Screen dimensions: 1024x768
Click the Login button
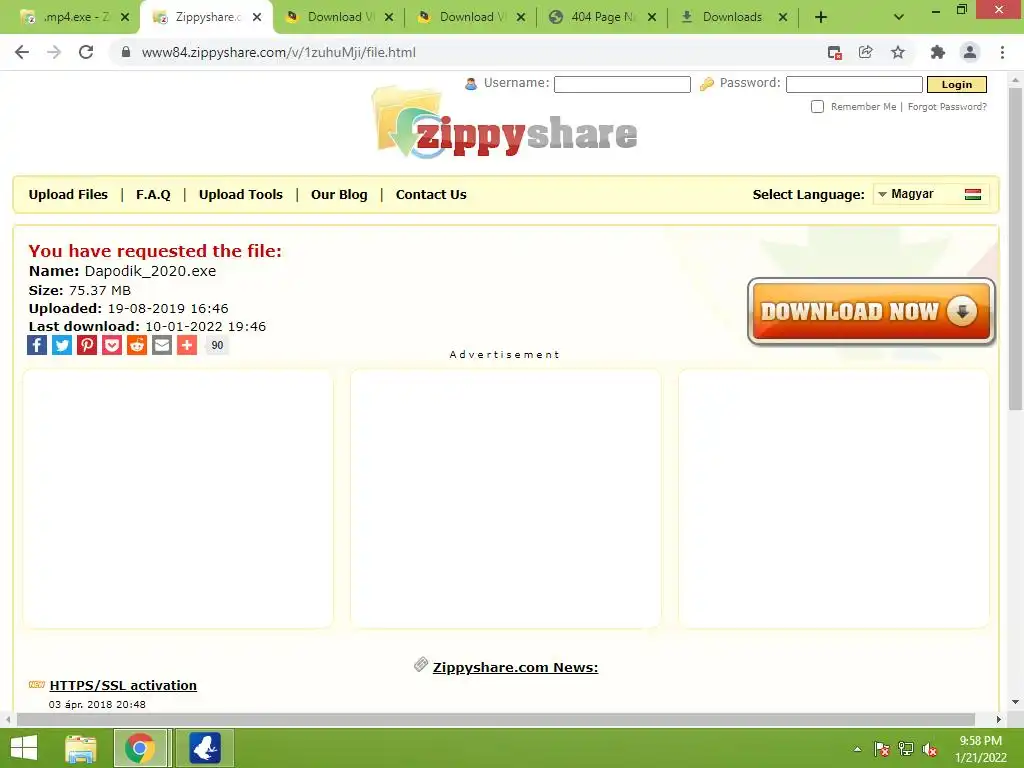pyautogui.click(x=957, y=84)
